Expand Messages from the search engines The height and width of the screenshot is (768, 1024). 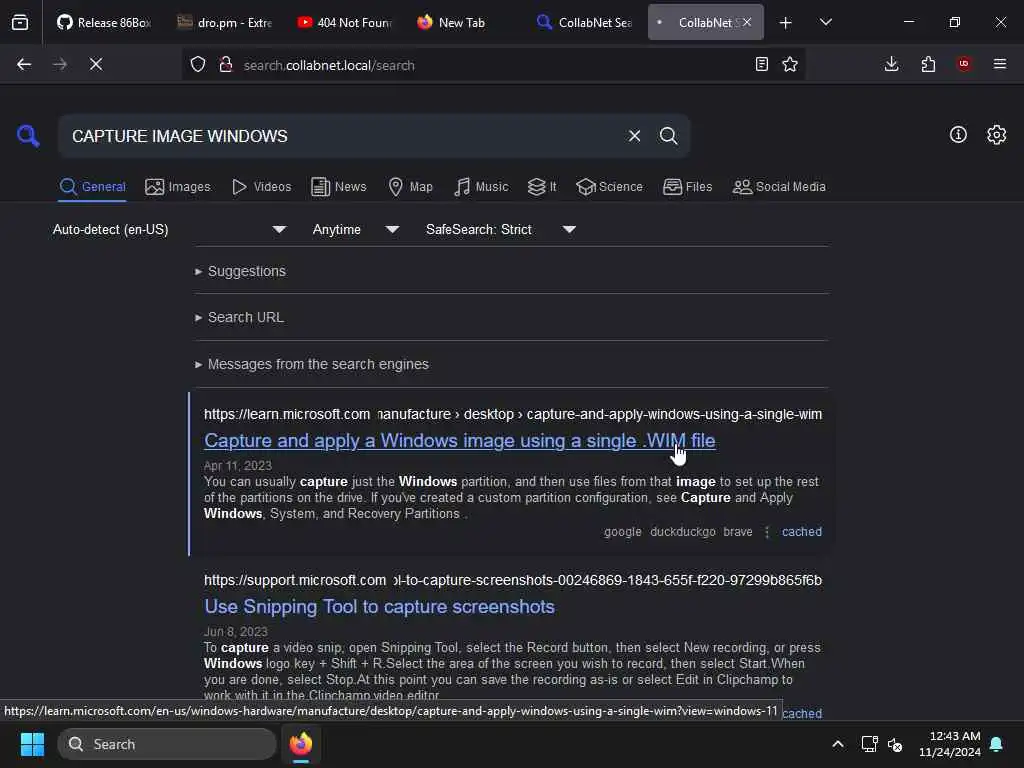click(312, 364)
